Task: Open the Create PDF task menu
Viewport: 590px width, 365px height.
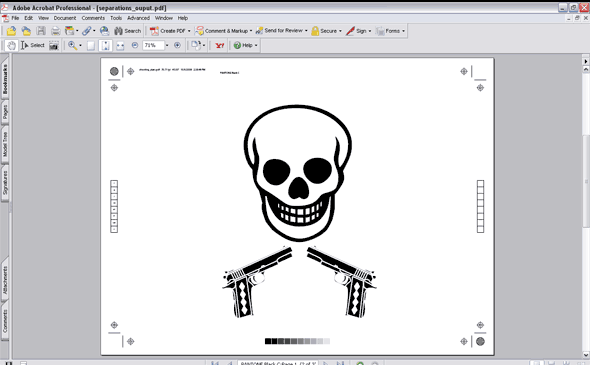Action: [x=170, y=31]
